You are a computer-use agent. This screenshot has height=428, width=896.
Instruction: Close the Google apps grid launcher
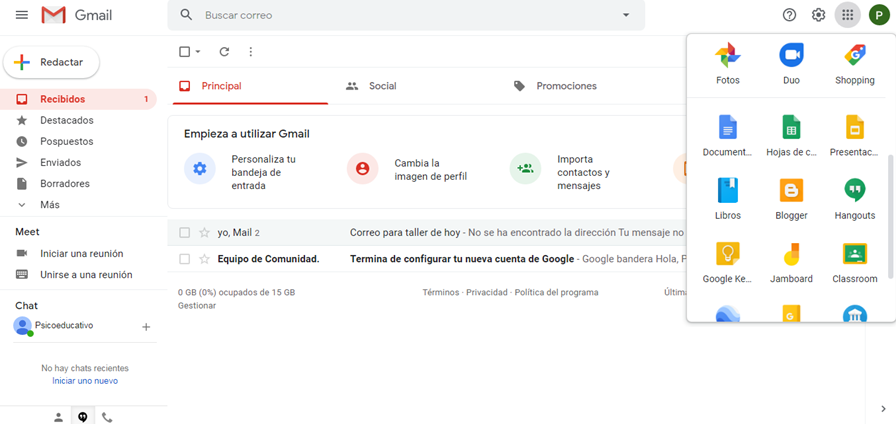pos(847,15)
